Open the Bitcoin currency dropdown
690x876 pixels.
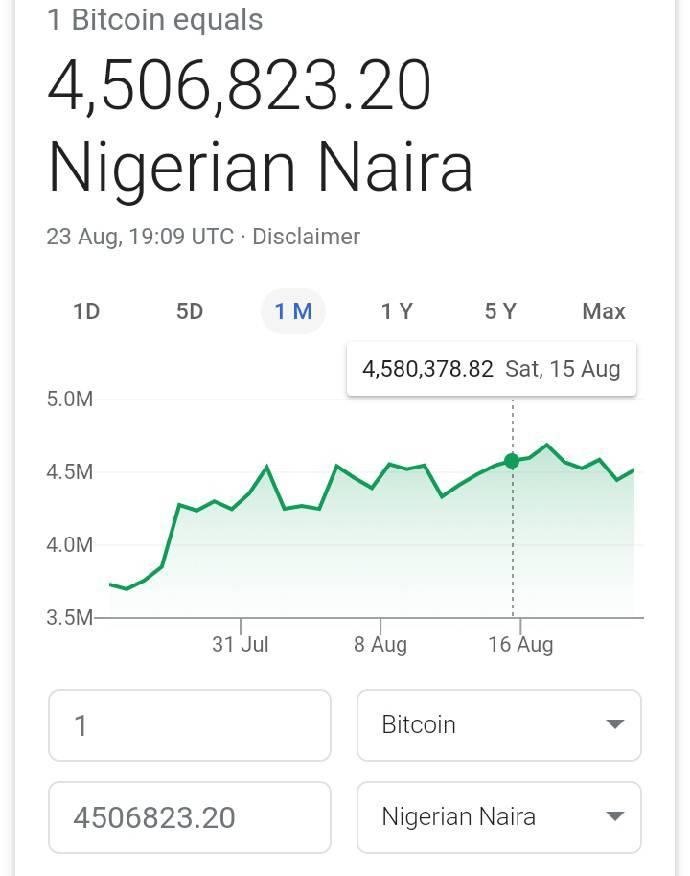tap(499, 725)
